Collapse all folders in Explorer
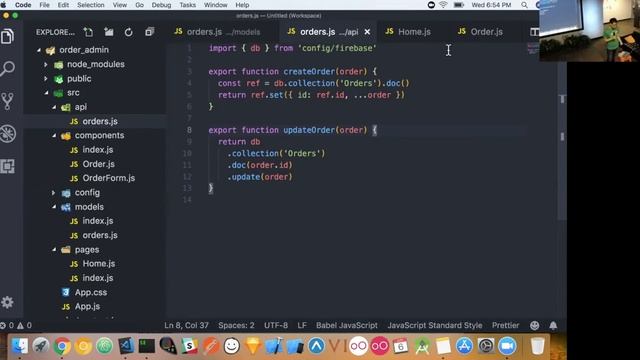The width and height of the screenshot is (640, 360). 149,32
